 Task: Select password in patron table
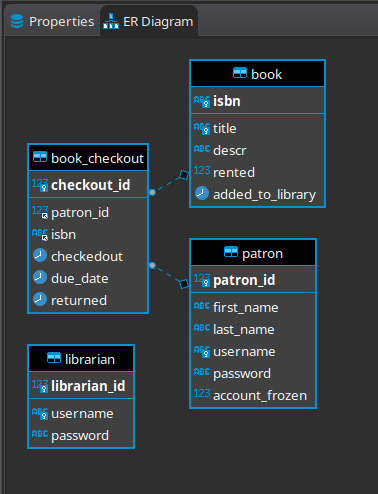253,373
